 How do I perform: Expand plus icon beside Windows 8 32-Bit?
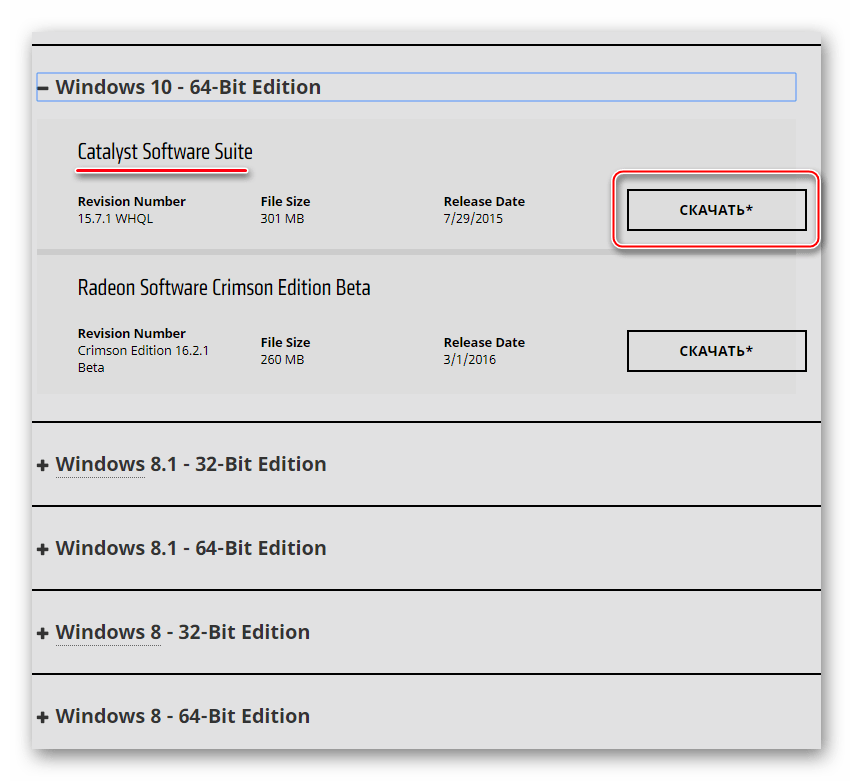click(x=43, y=633)
